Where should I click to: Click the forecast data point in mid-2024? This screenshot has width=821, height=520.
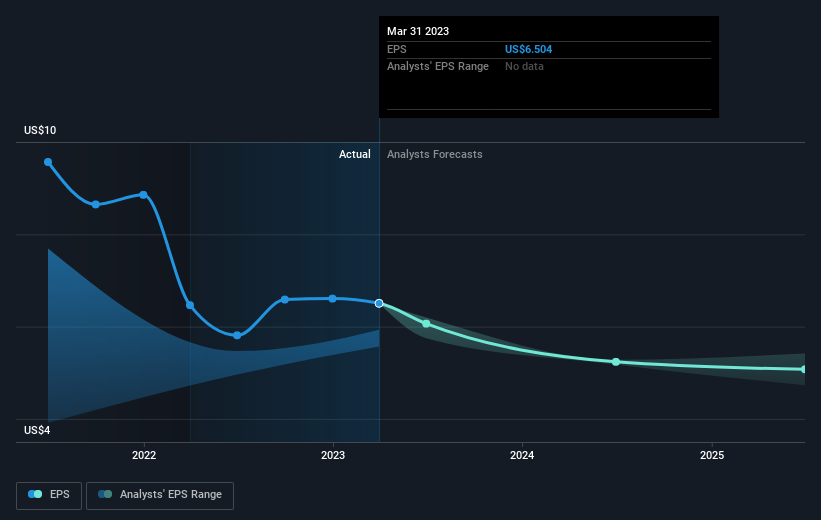coord(616,362)
